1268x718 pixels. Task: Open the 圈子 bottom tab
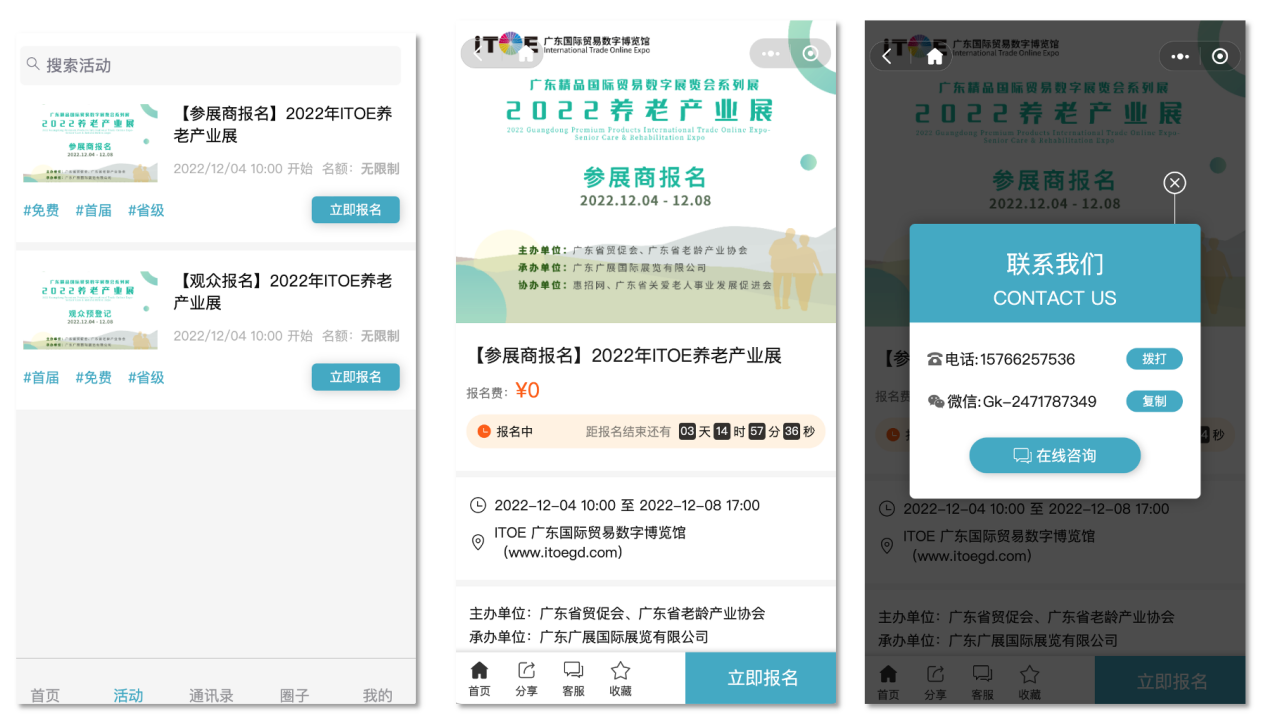(x=294, y=695)
